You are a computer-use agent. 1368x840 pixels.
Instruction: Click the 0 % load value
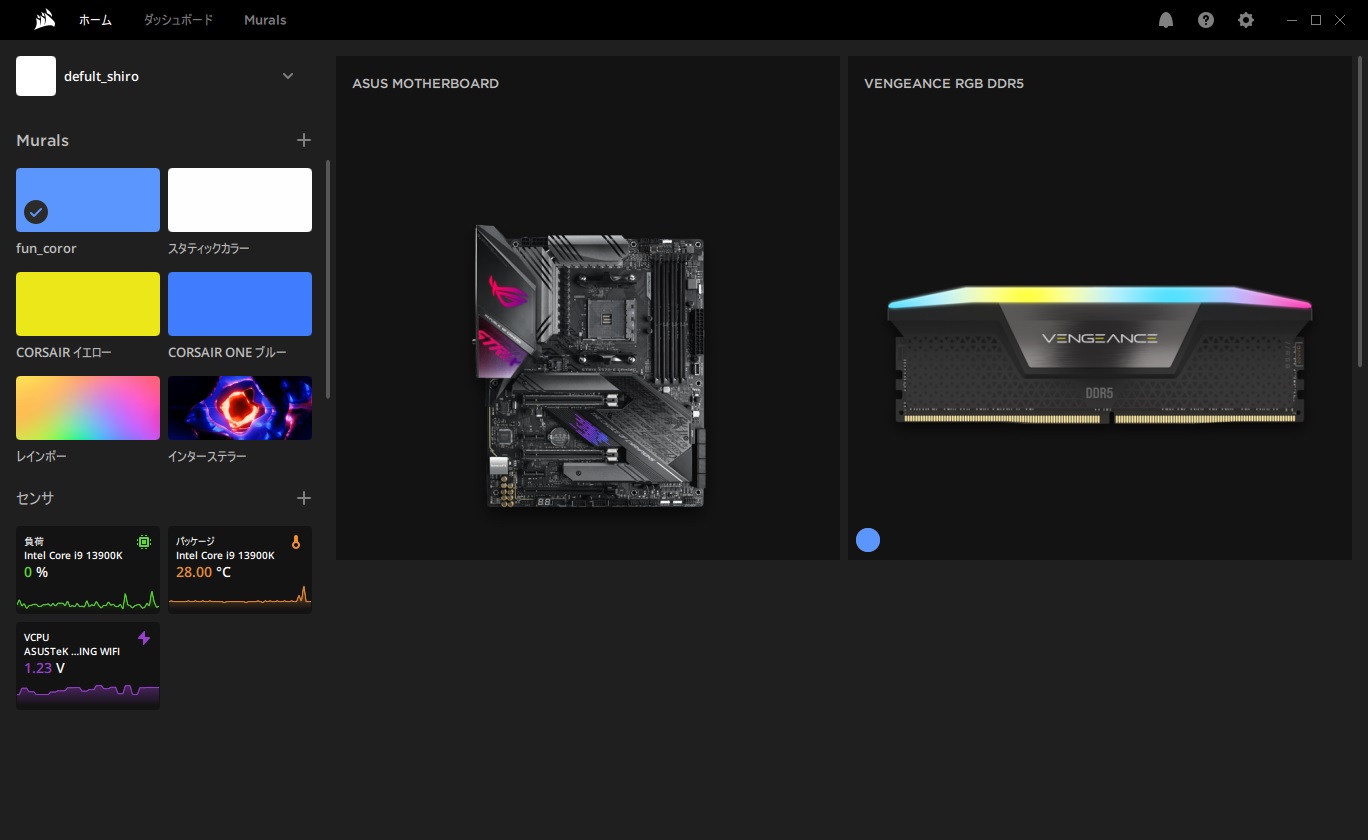36,572
